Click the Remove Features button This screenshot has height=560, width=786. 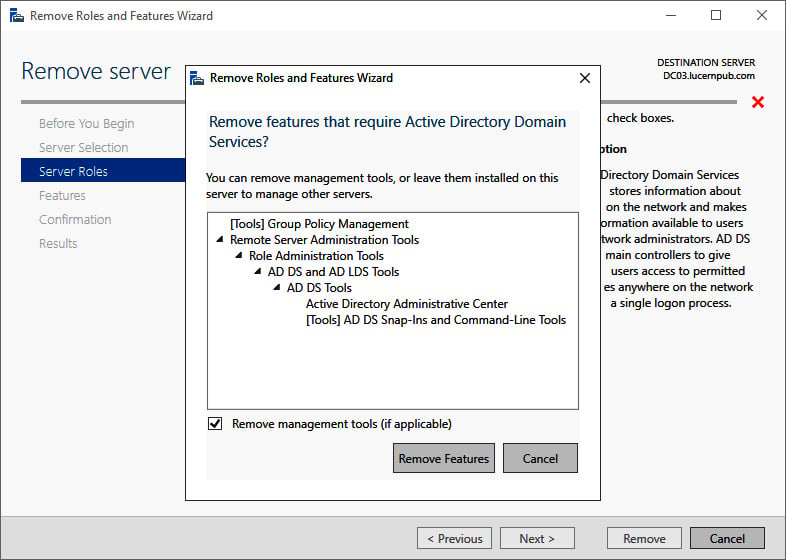[x=444, y=458]
